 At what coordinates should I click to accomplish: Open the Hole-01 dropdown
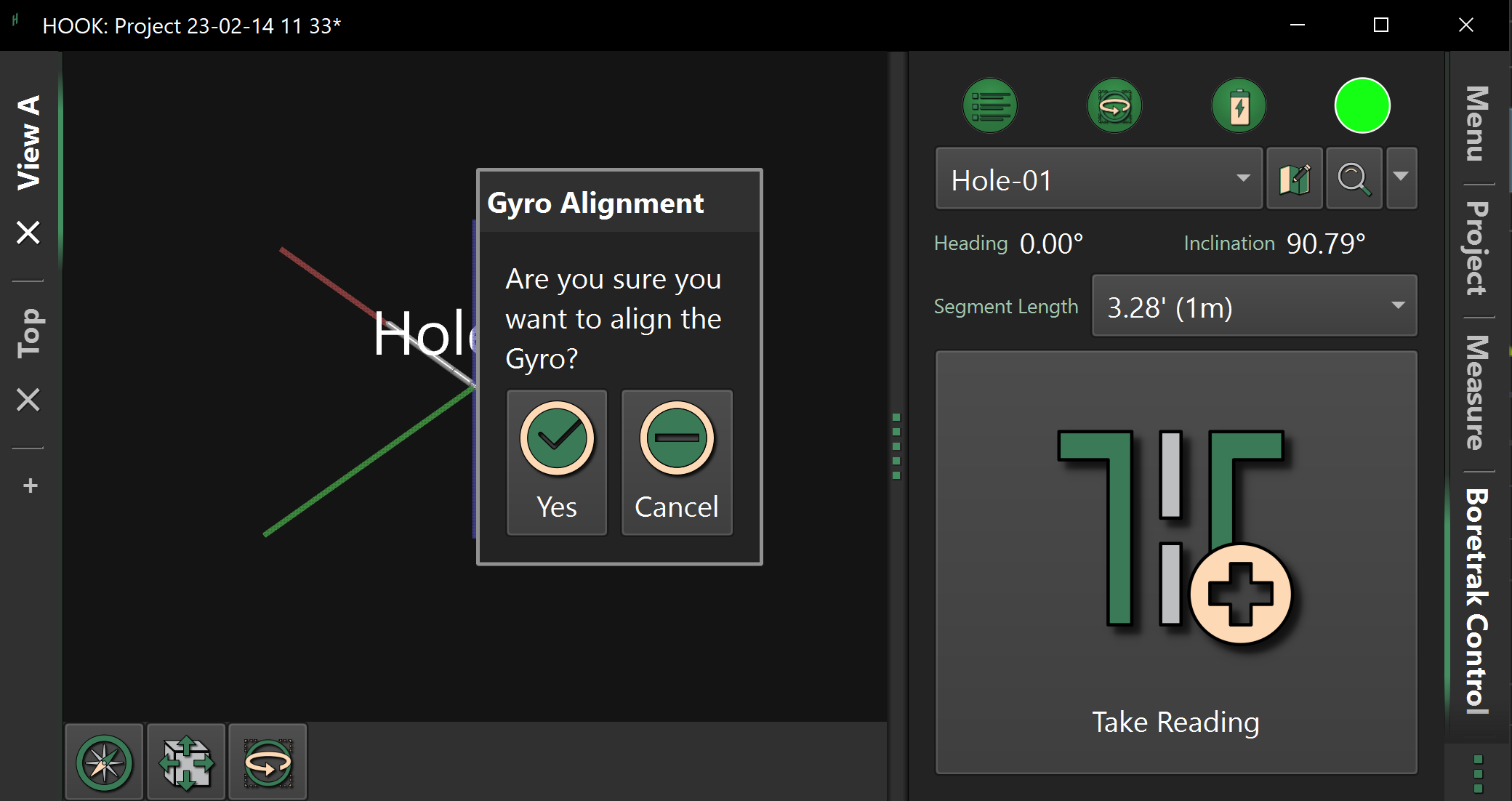coord(1098,179)
